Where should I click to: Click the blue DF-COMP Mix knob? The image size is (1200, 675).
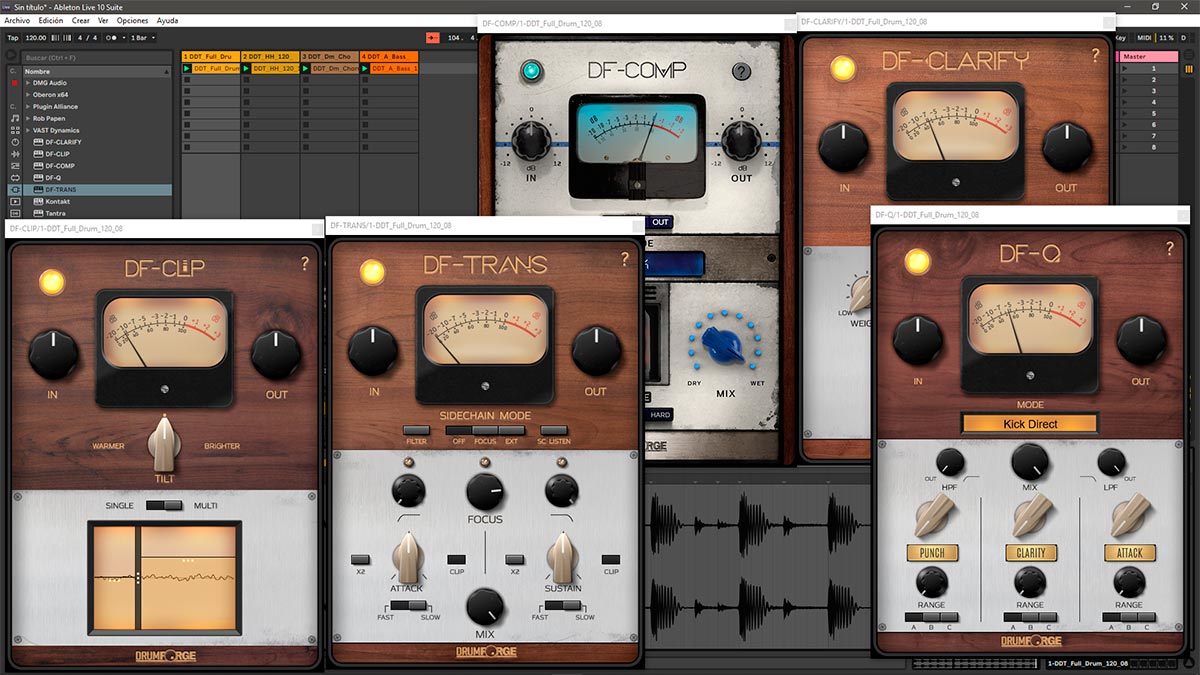[x=725, y=344]
